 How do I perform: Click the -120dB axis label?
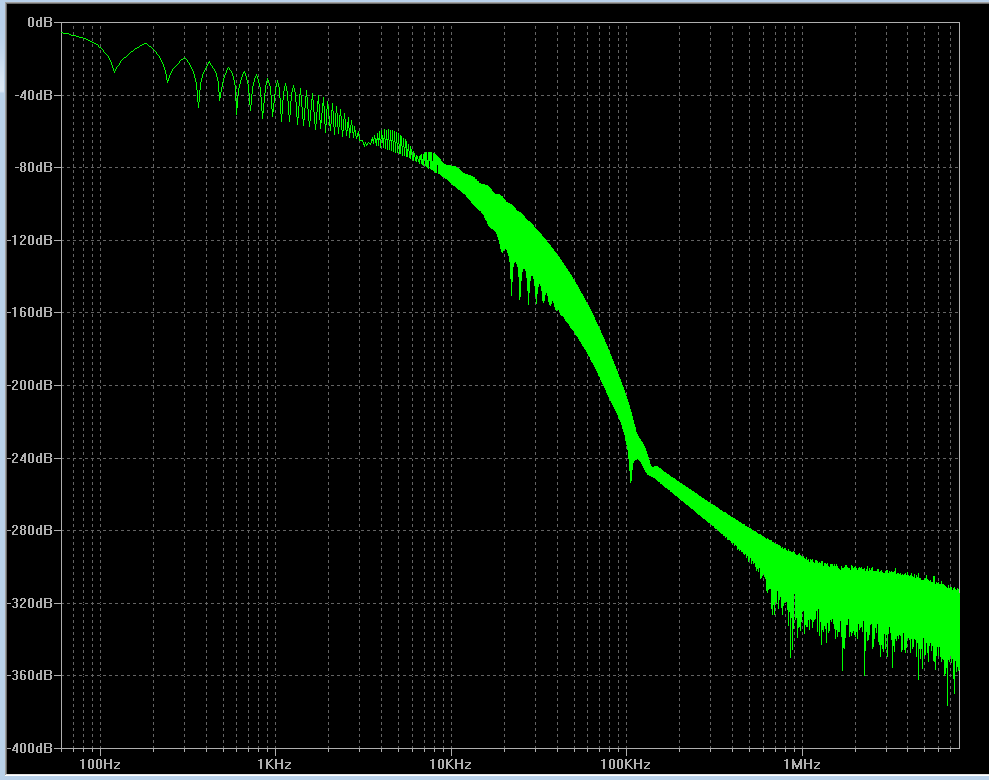coord(30,240)
